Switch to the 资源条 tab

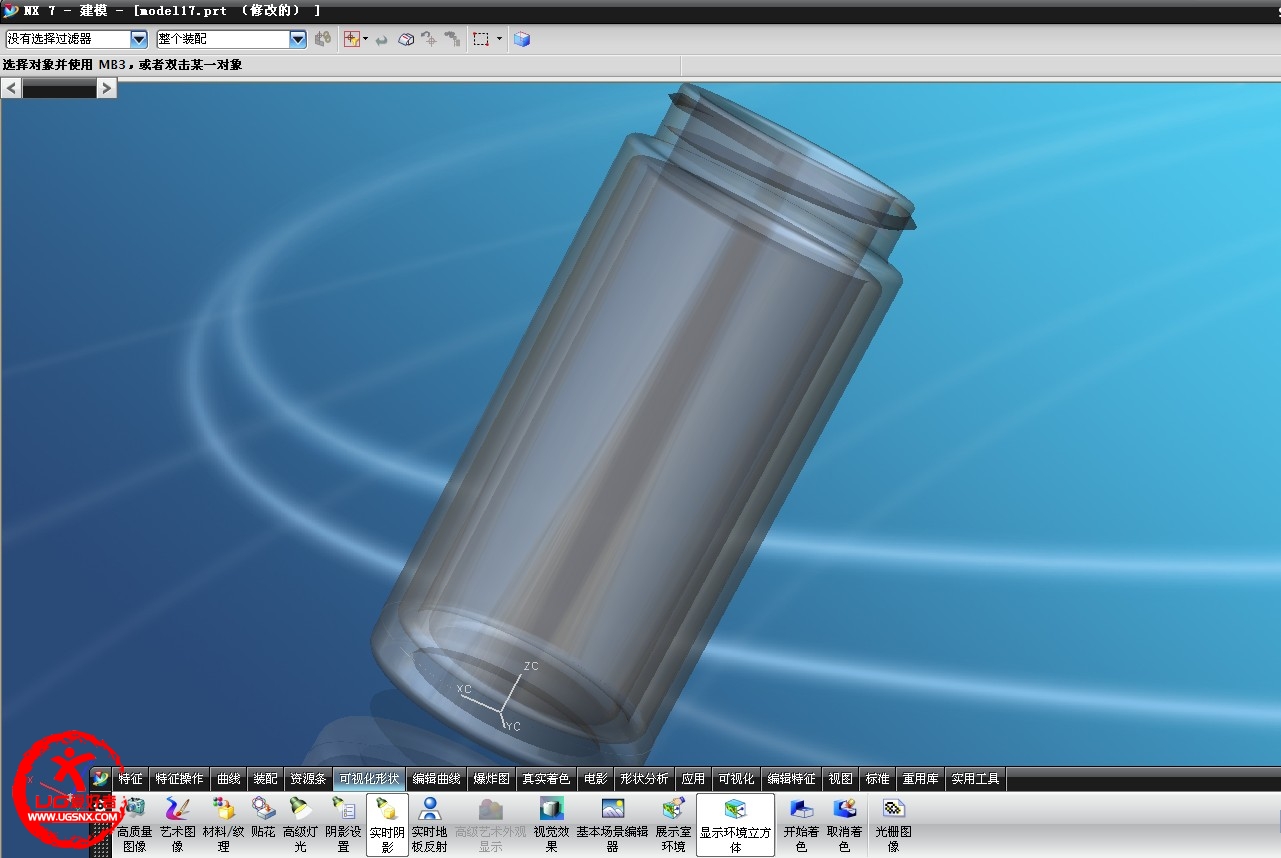click(307, 778)
